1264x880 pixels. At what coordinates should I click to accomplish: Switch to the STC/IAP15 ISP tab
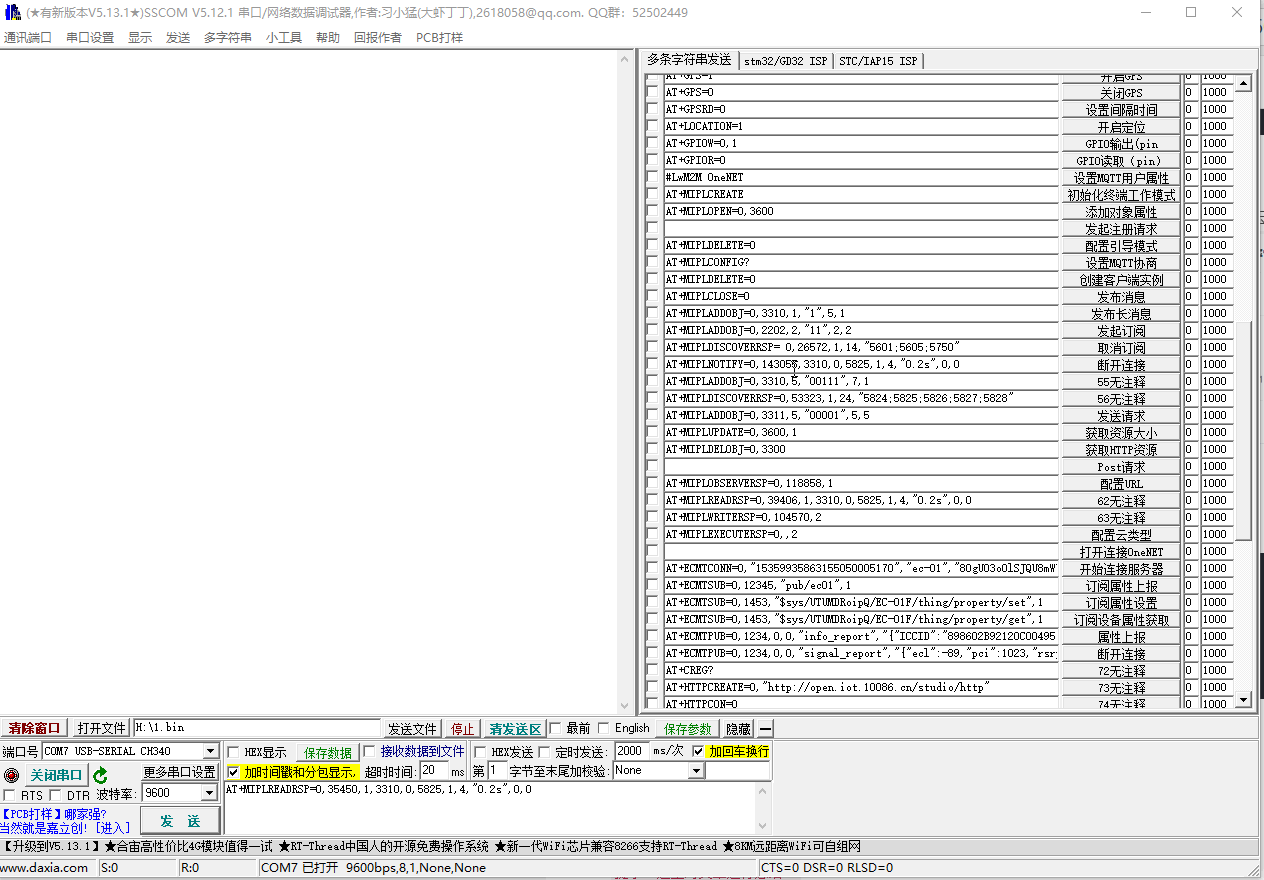pos(878,61)
